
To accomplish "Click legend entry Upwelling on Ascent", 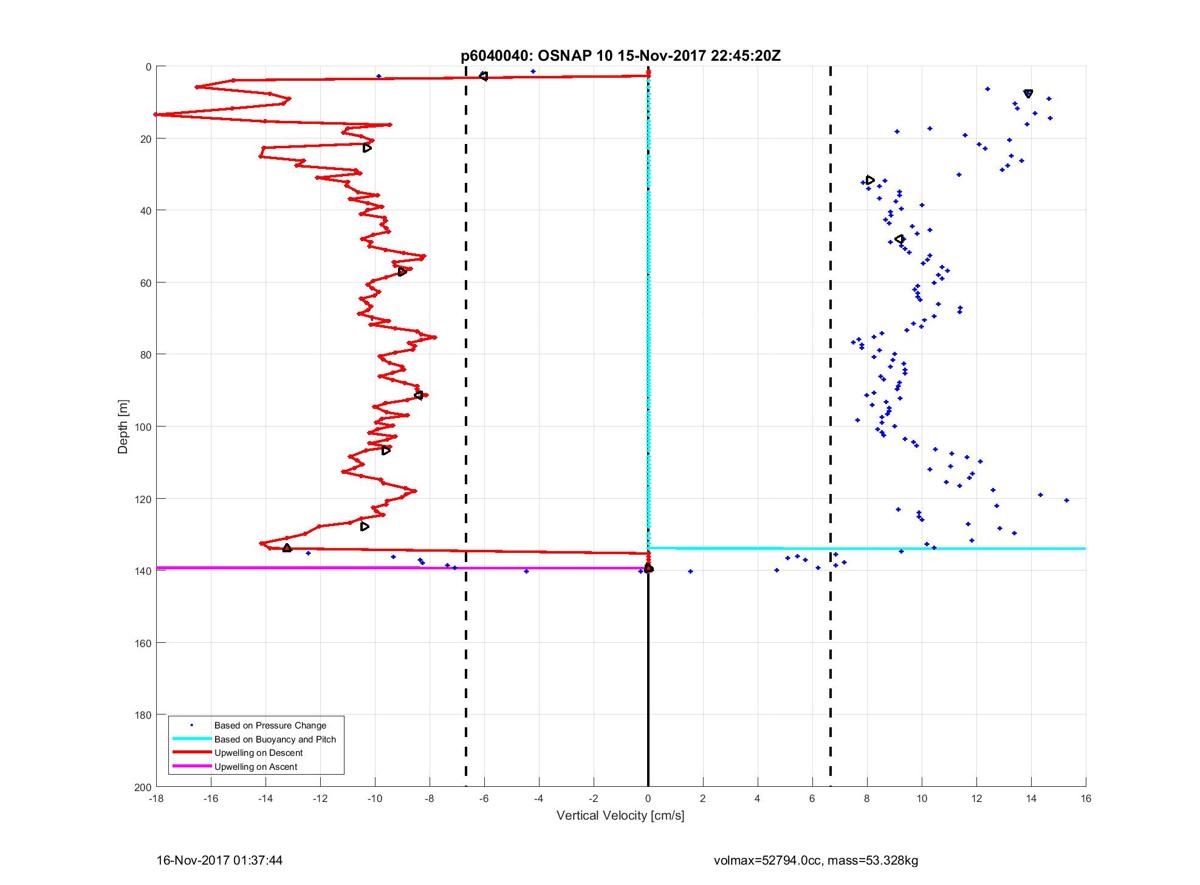I will [x=256, y=767].
